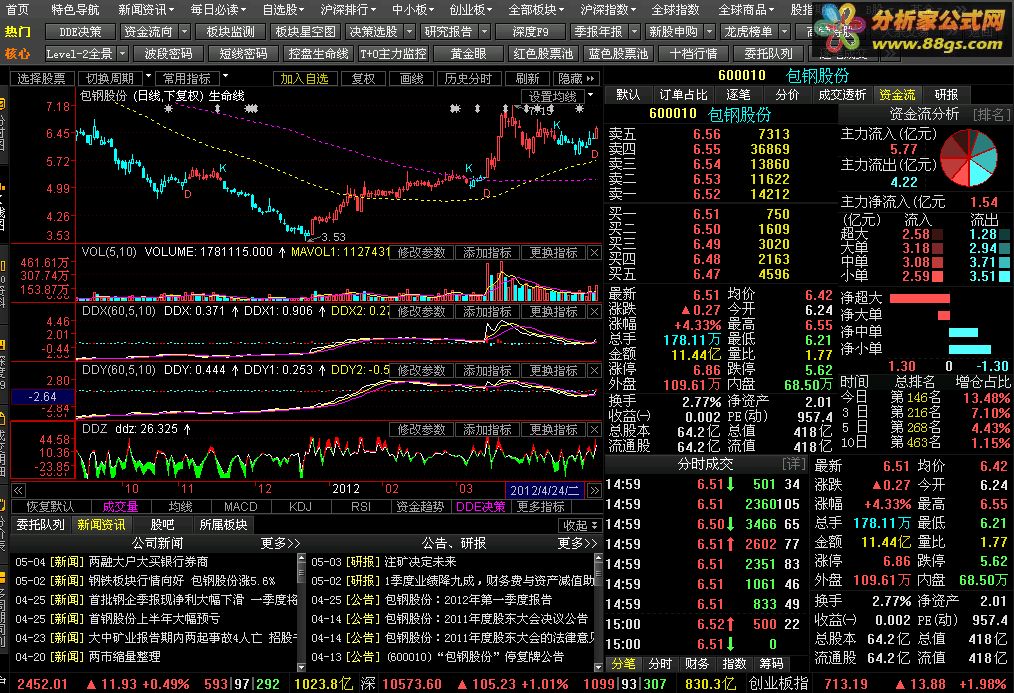Switch to the 成交透析 tab

click(841, 94)
